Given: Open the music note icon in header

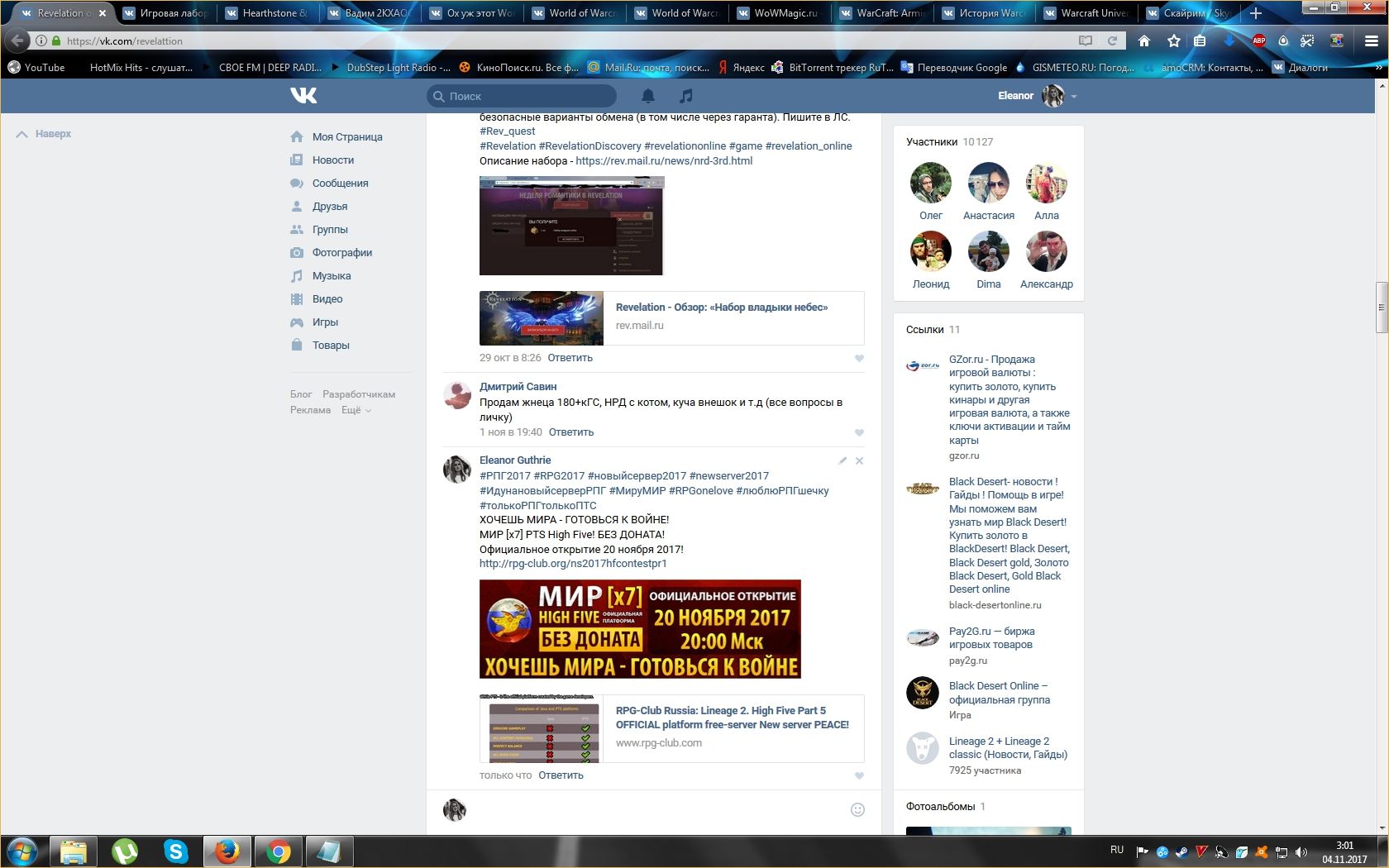Looking at the screenshot, I should click(x=685, y=96).
